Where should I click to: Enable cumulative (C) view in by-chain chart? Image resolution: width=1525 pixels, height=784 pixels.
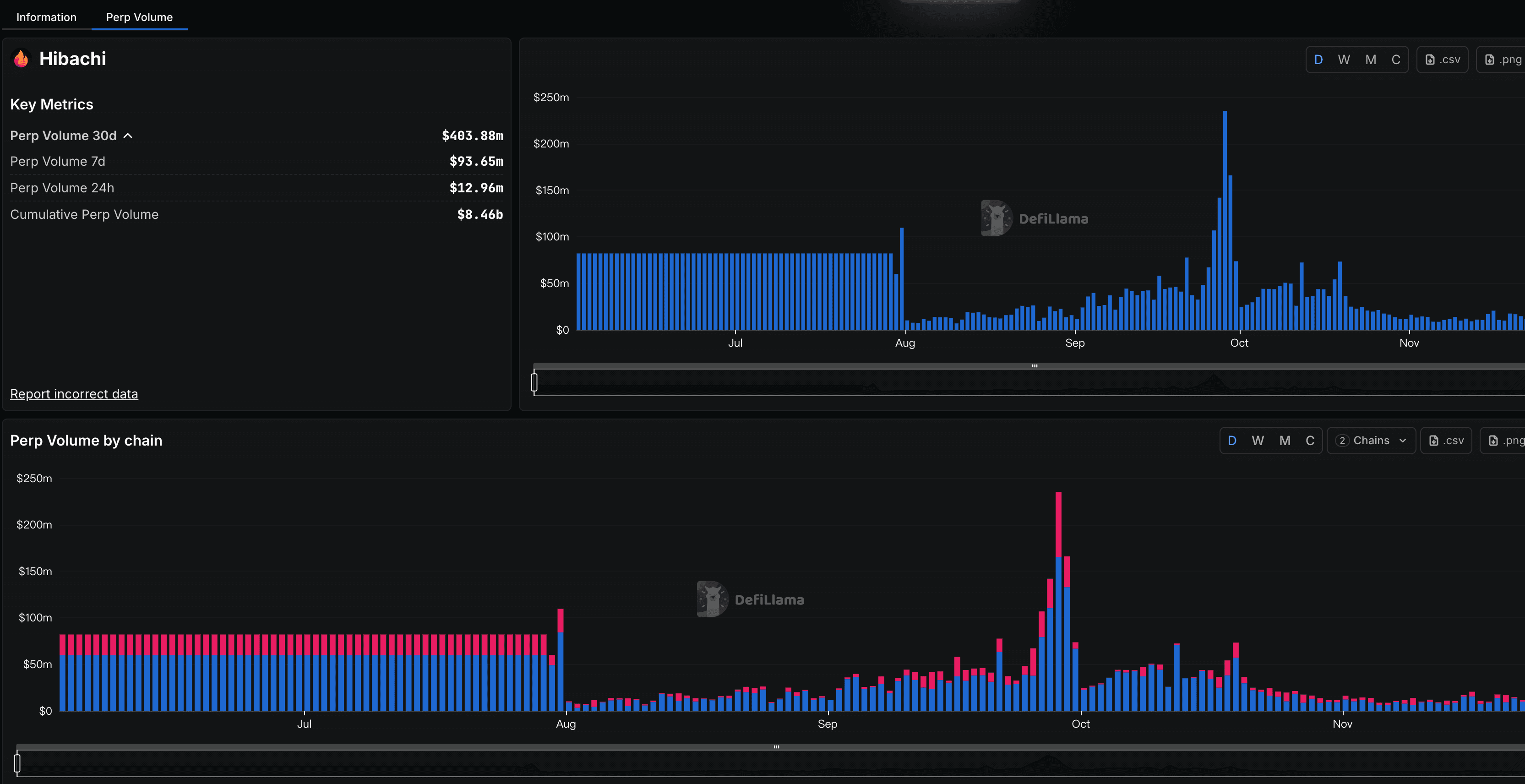(x=1310, y=441)
